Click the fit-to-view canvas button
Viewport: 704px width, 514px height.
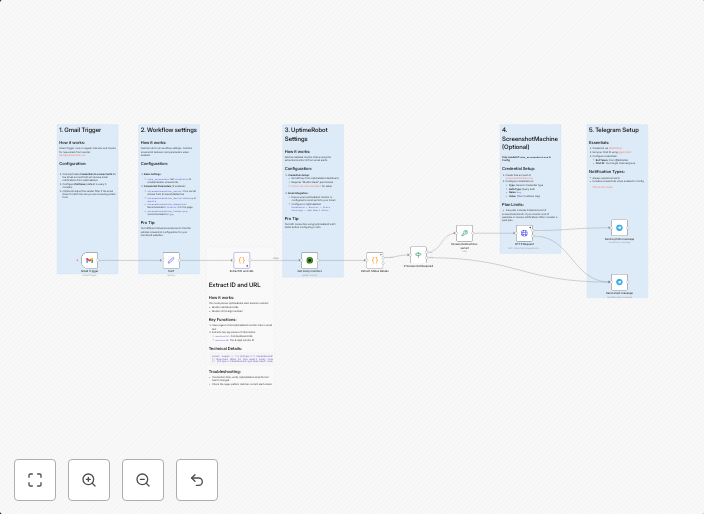(x=35, y=480)
